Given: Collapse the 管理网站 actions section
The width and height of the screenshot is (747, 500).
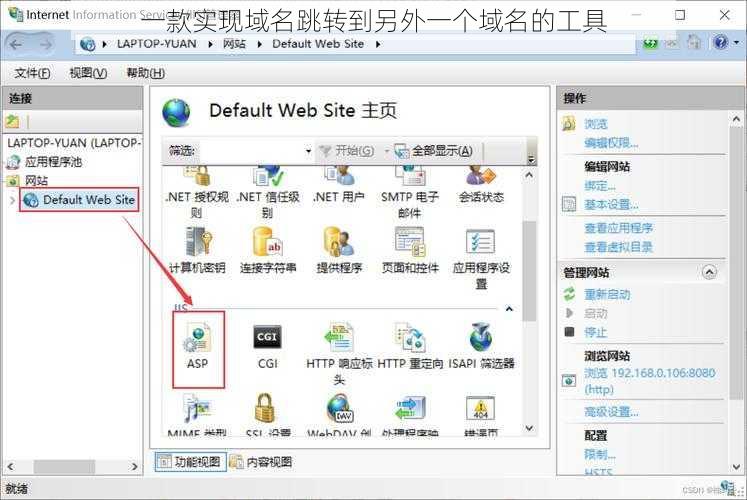Looking at the screenshot, I should [x=709, y=272].
